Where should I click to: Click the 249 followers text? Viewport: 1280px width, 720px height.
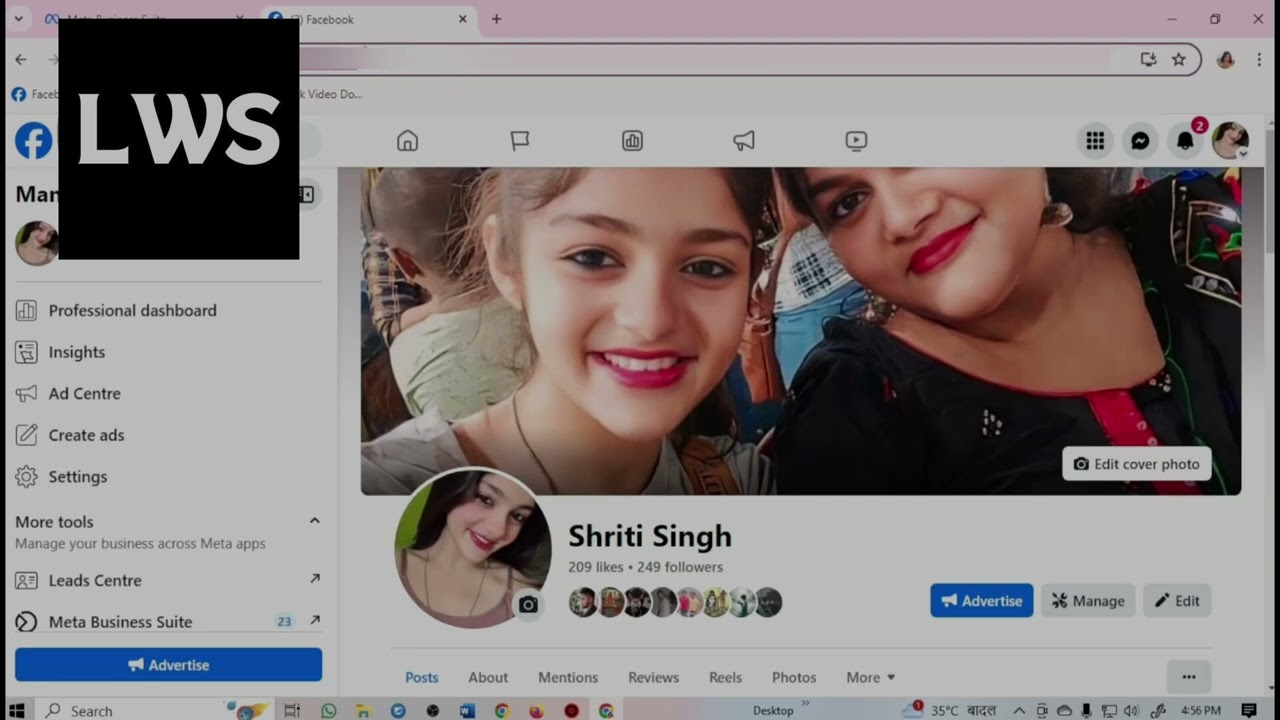[x=680, y=567]
